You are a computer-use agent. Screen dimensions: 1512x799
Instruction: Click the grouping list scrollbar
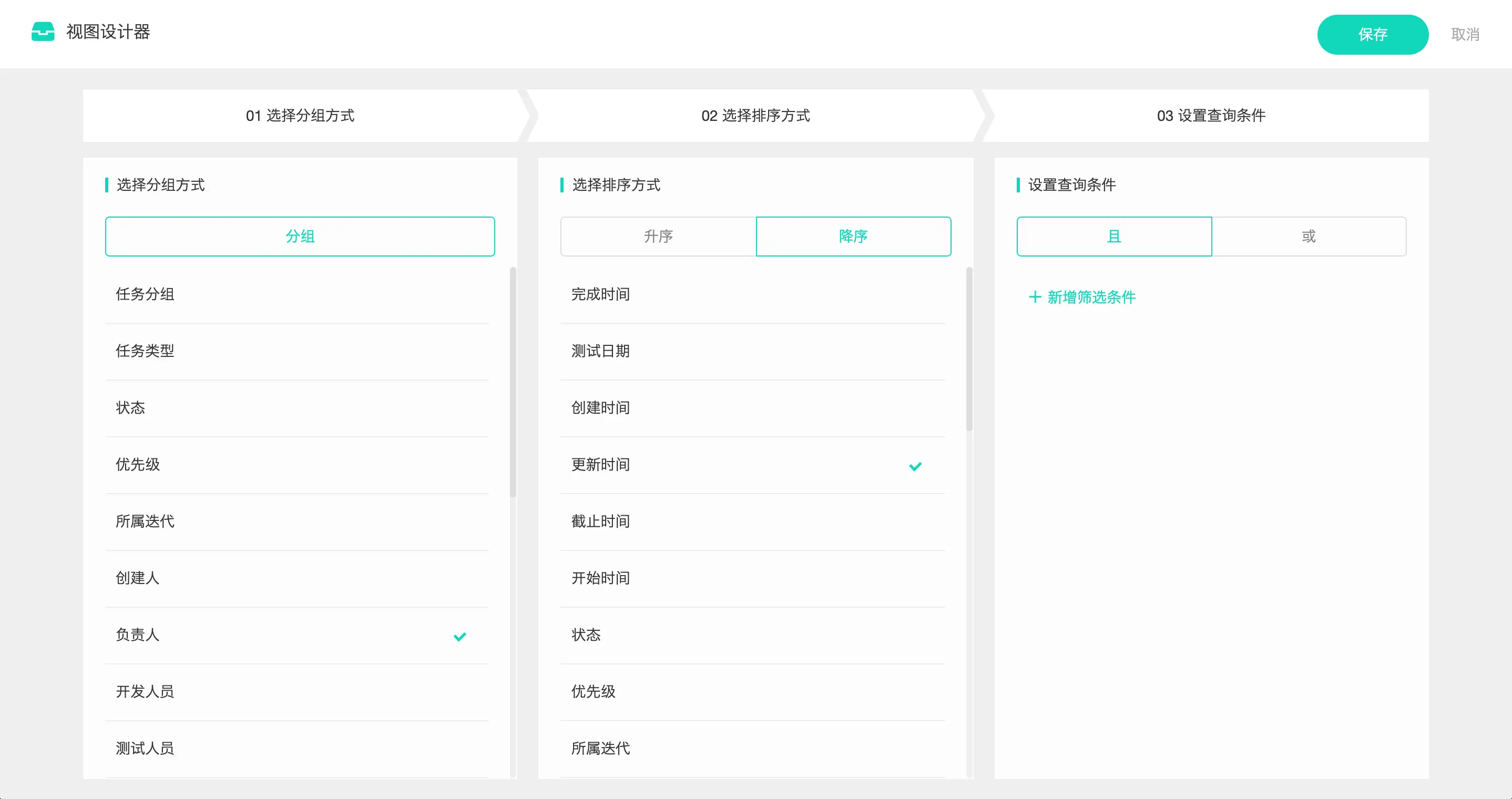coord(513,382)
